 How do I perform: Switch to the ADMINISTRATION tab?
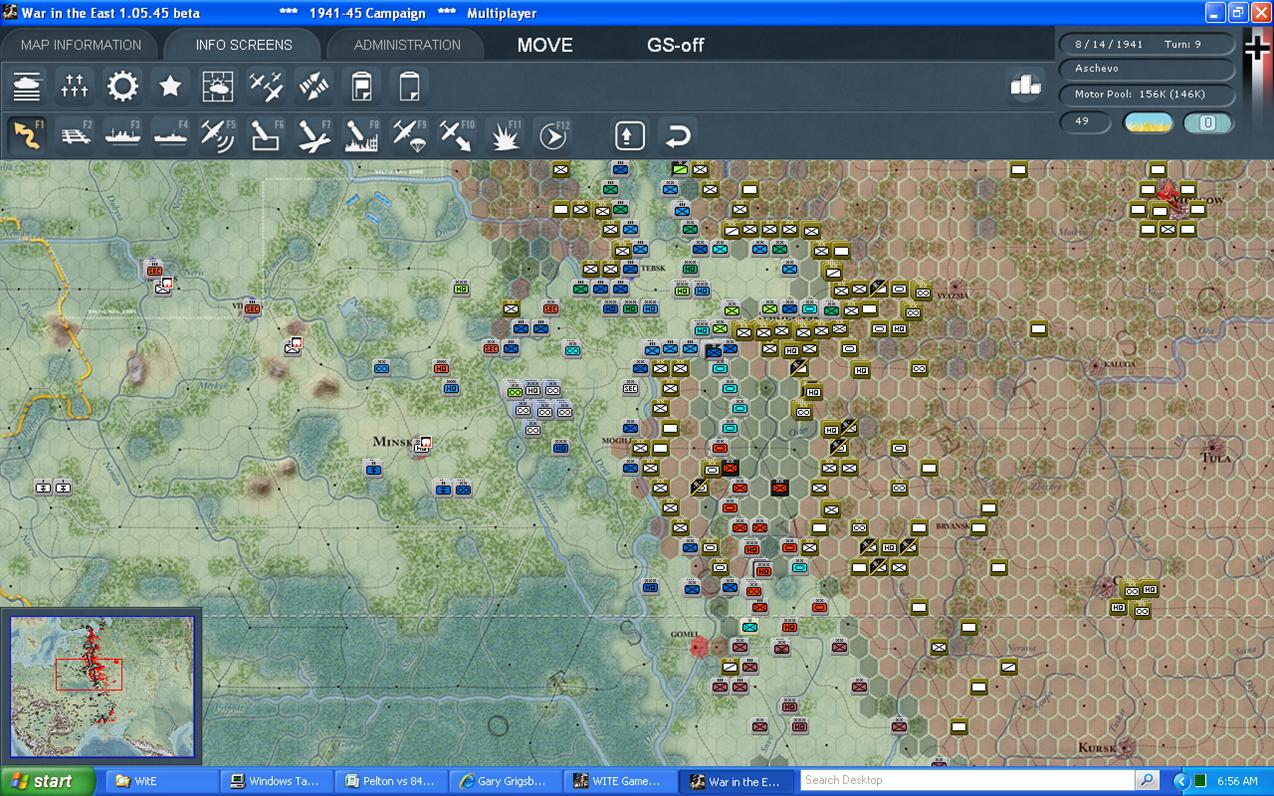click(407, 45)
